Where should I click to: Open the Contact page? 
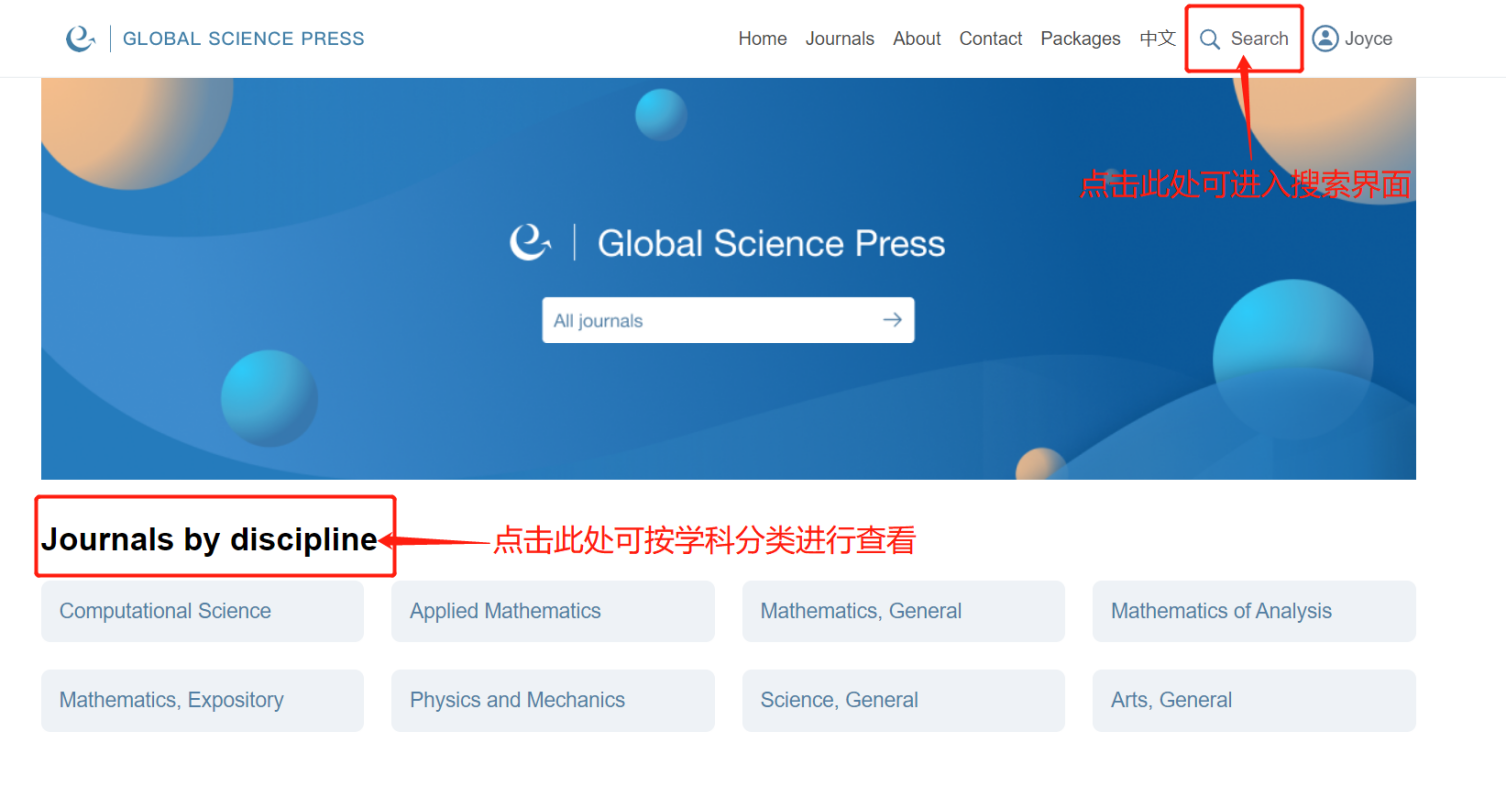(990, 39)
